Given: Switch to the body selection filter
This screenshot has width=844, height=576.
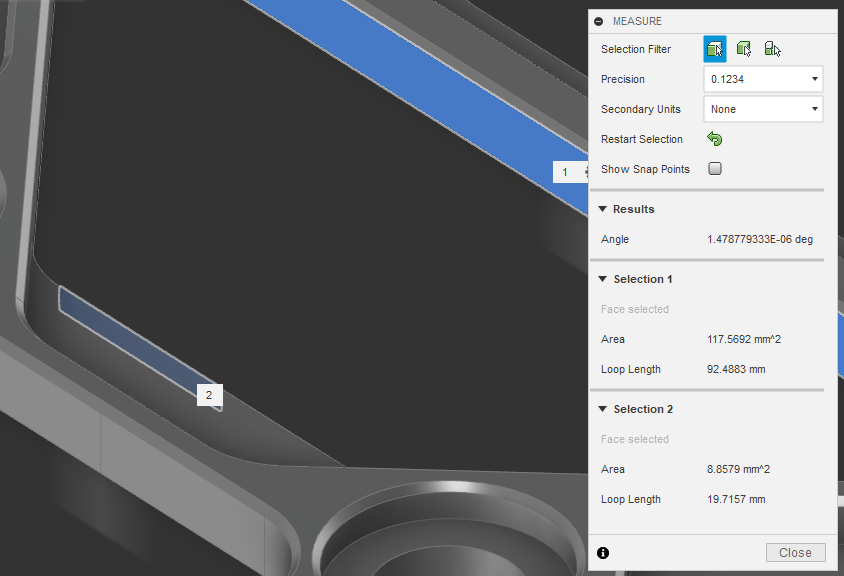Looking at the screenshot, I should [742, 48].
